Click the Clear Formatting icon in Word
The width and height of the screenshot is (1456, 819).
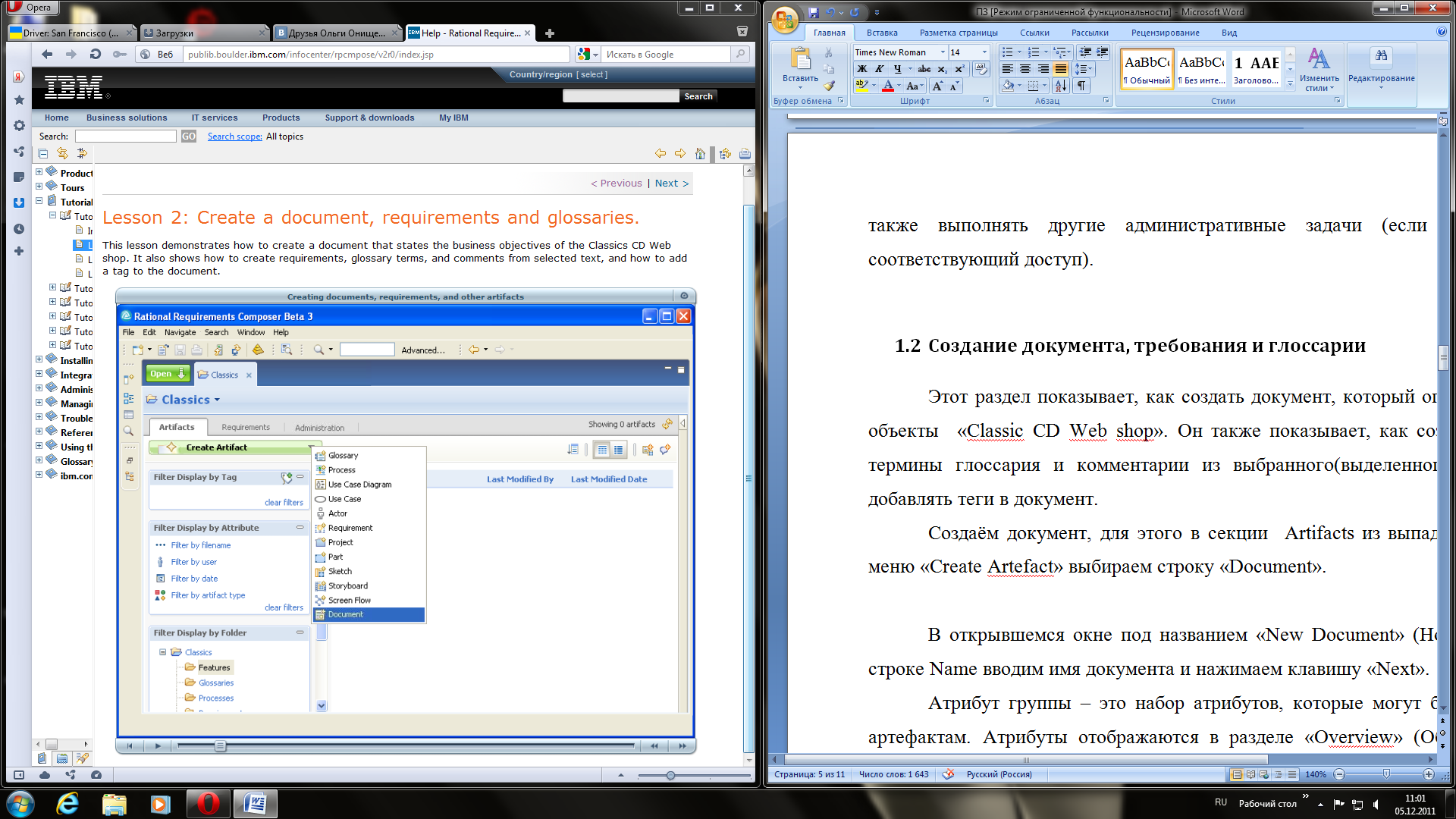click(981, 69)
